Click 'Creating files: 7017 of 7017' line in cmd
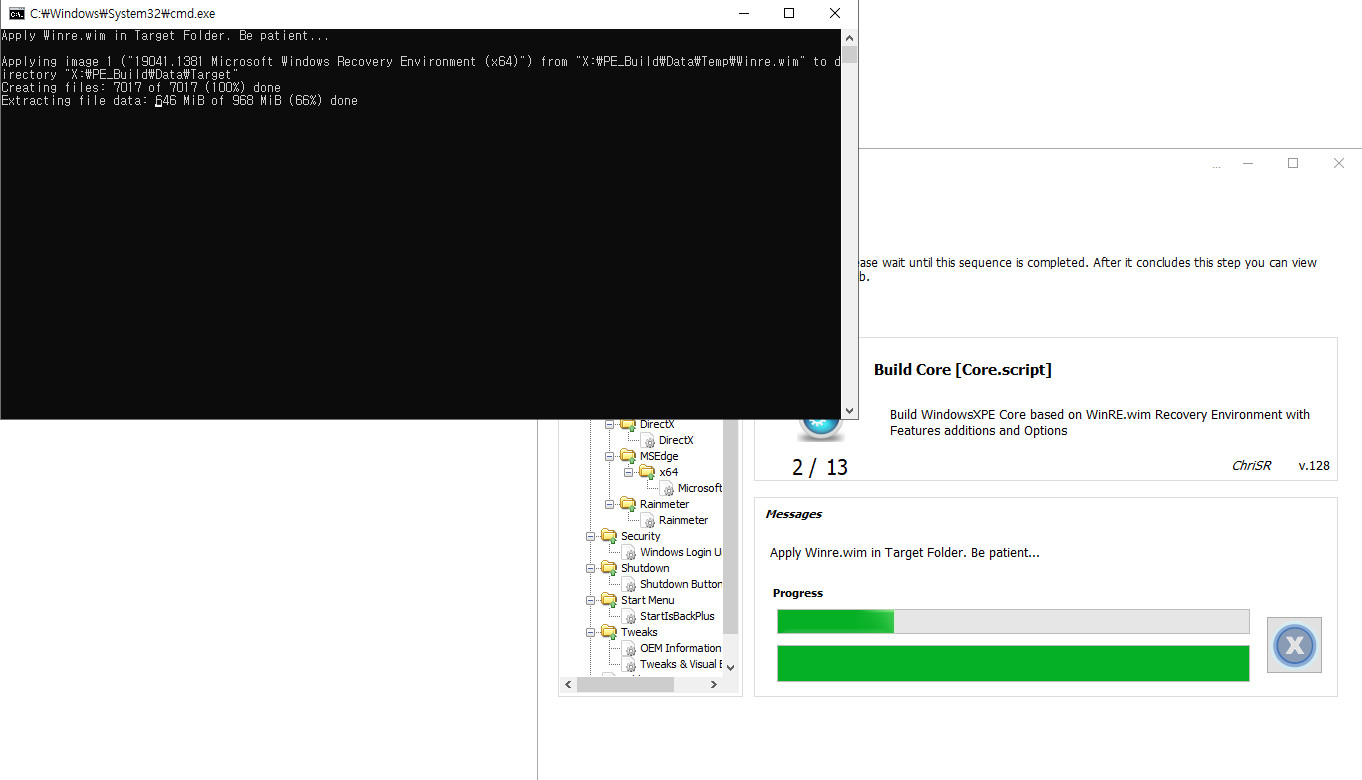 tap(141, 88)
